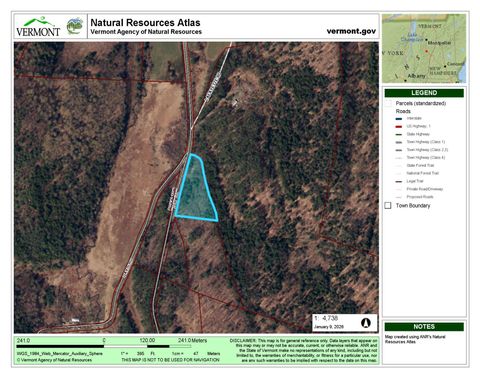Screen dimensions: 480x378
Task: Click the north arrow compass icon
Action: (x=366, y=323)
